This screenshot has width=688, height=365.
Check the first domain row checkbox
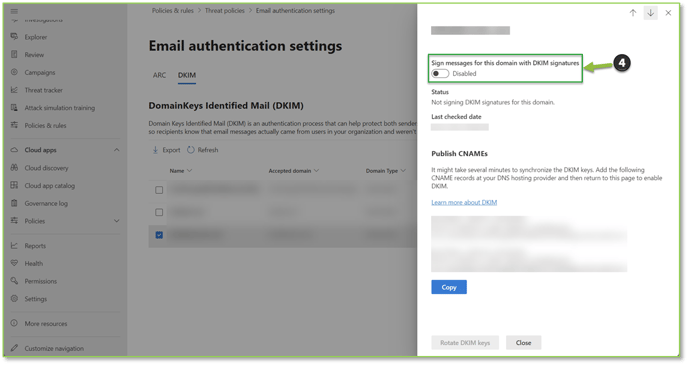[x=159, y=190]
